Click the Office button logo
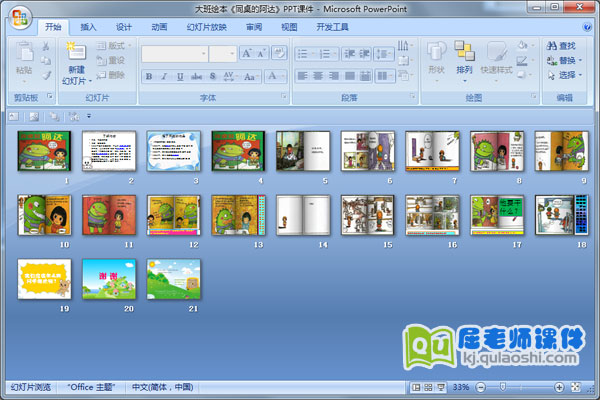The width and height of the screenshot is (600, 400). point(19,16)
